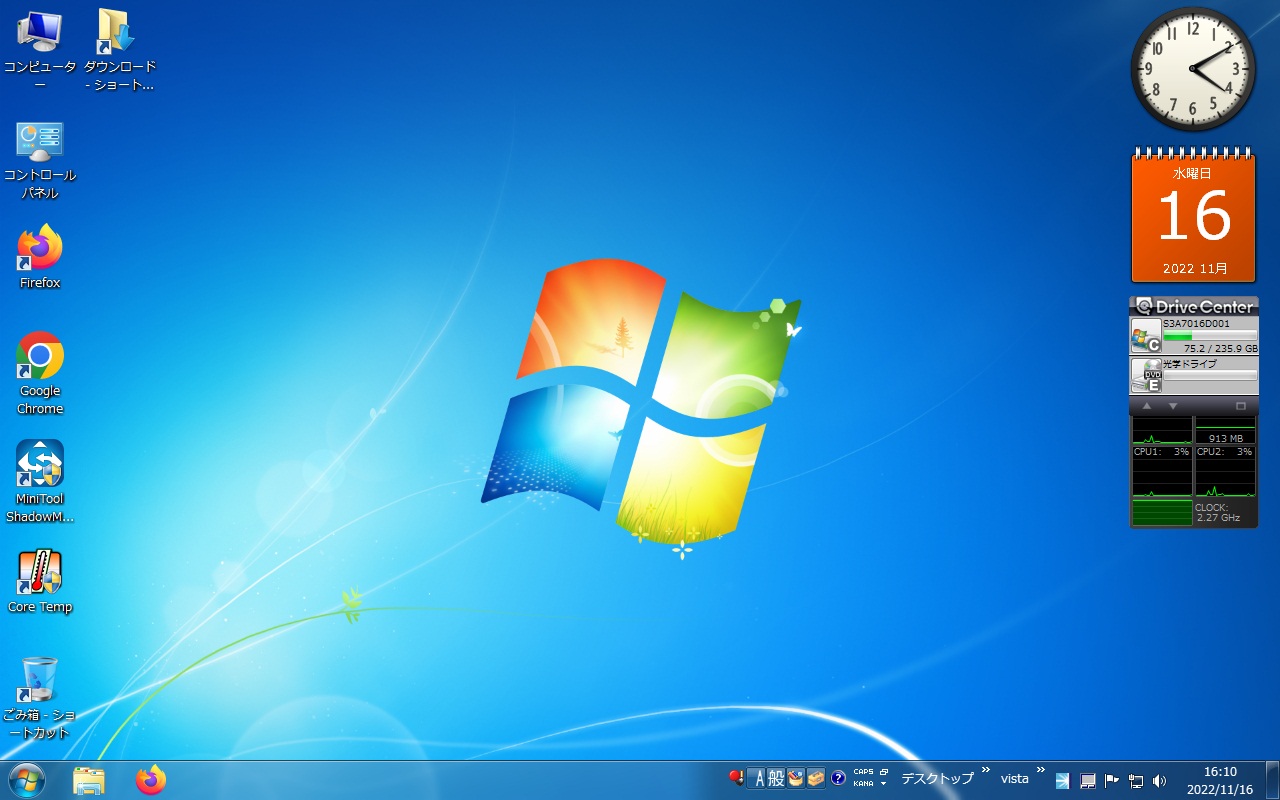The height and width of the screenshot is (800, 1280).
Task: Click the 2022 11月 text on calendar
Action: tap(1195, 269)
